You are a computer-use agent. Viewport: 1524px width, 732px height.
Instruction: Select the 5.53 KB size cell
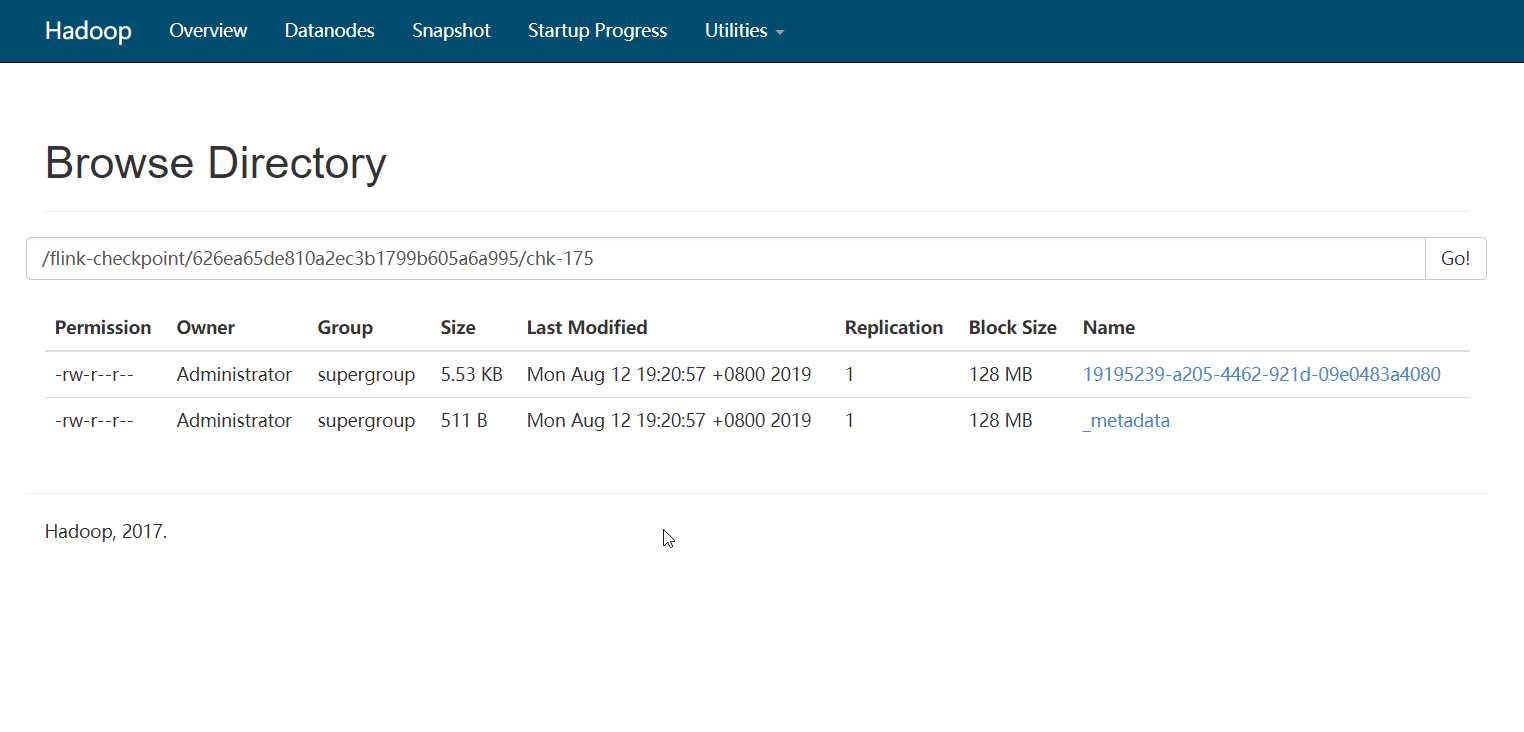coord(471,375)
